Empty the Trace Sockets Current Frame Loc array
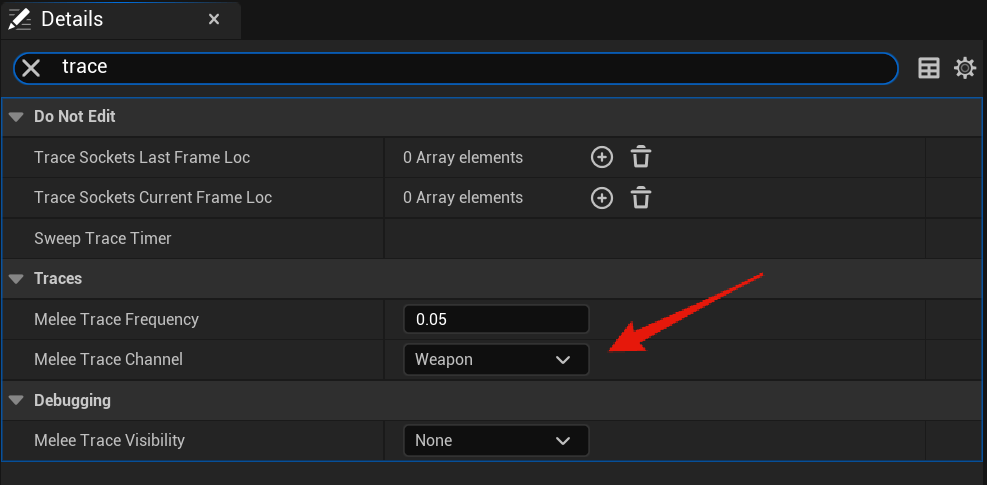 pos(641,198)
